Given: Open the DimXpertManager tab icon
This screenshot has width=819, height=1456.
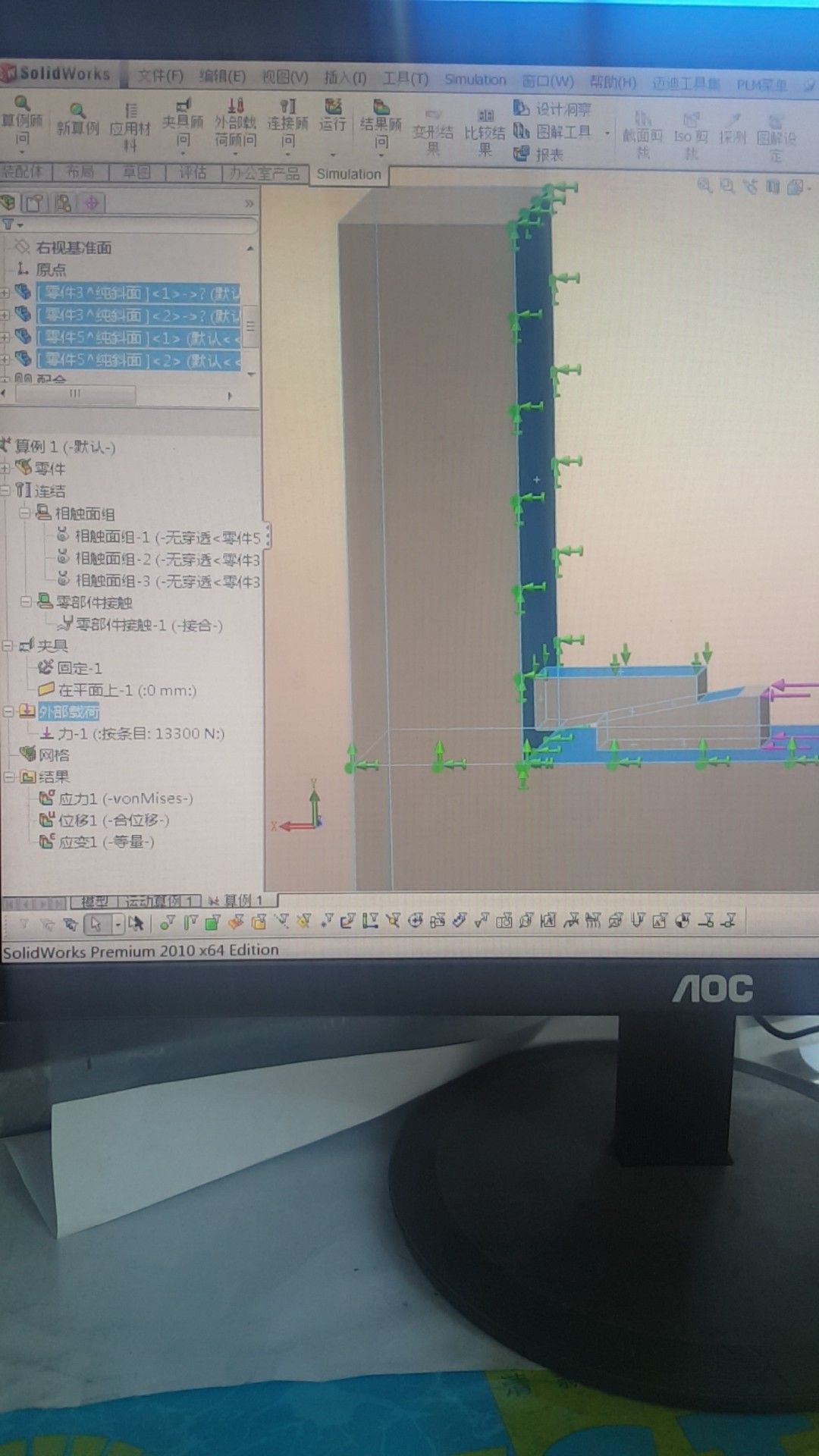Looking at the screenshot, I should coord(92,203).
